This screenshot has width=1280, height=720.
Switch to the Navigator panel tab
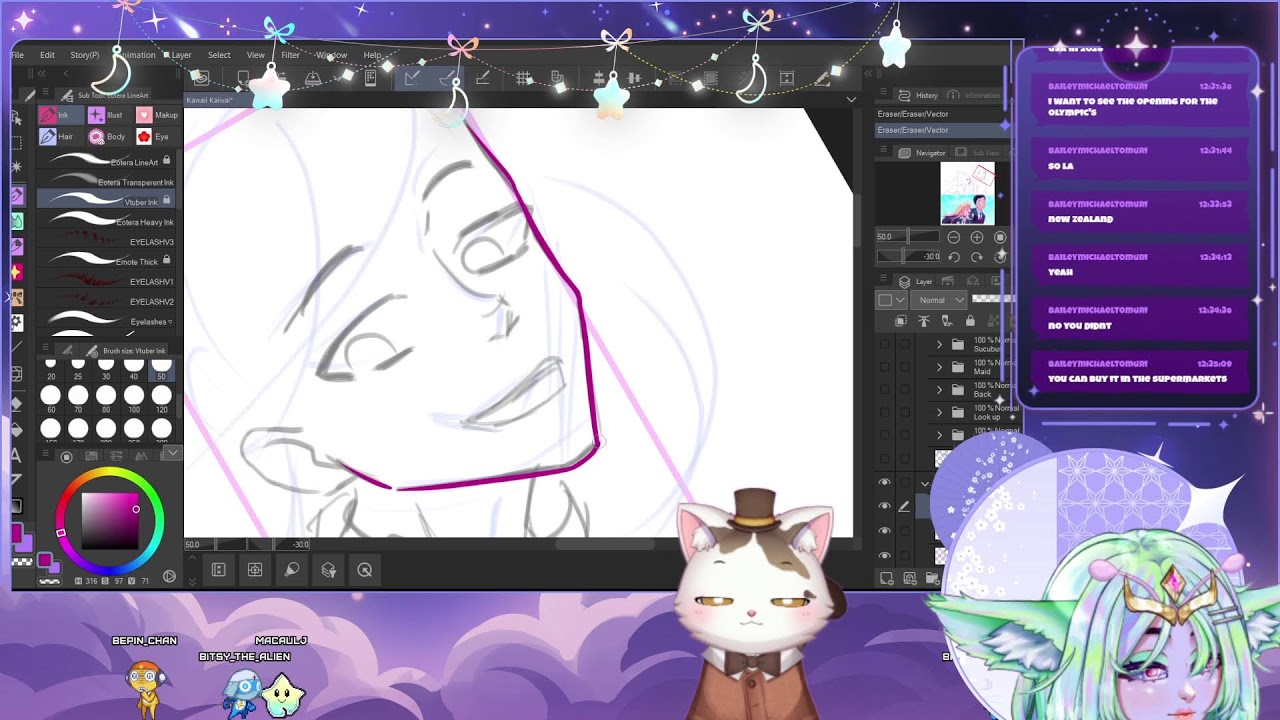[x=923, y=153]
